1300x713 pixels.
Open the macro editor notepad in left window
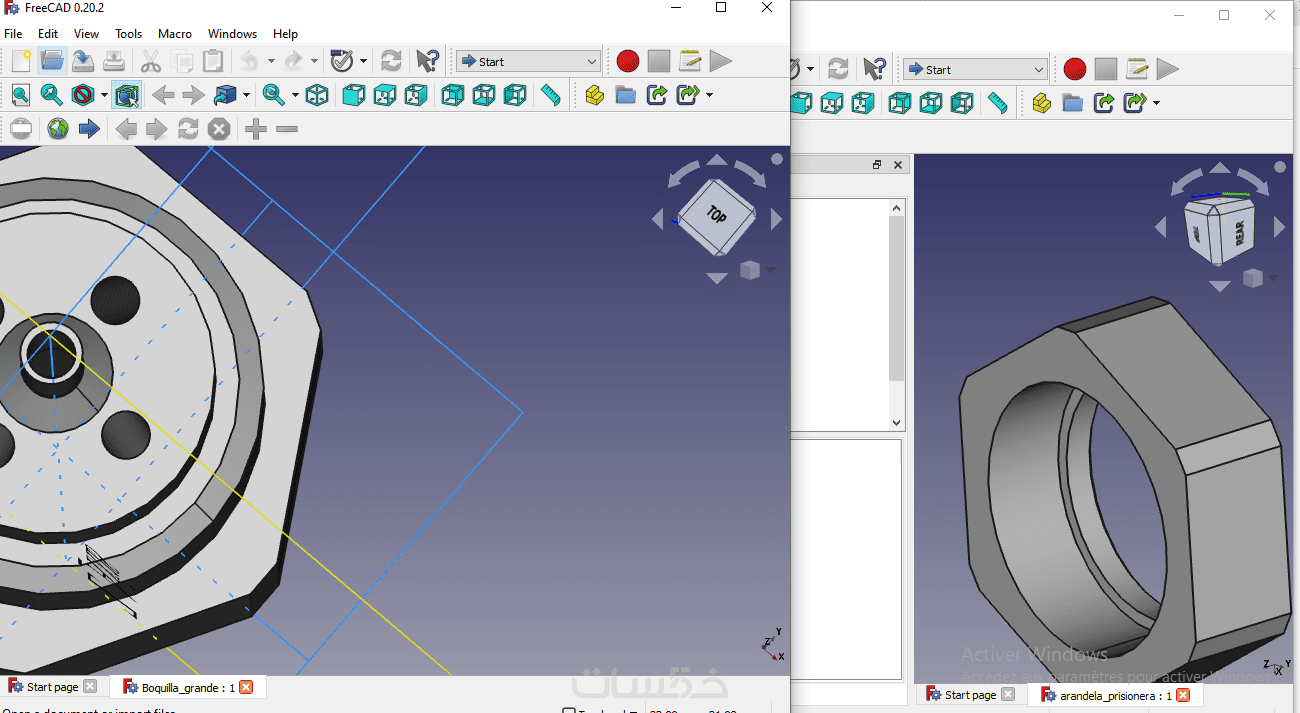tap(690, 61)
